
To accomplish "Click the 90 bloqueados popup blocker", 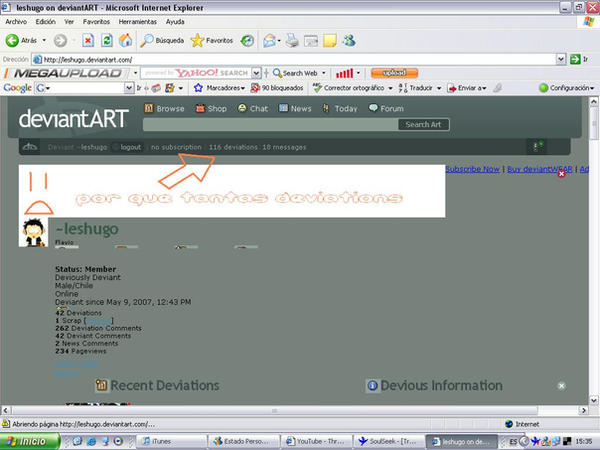I will click(277, 88).
